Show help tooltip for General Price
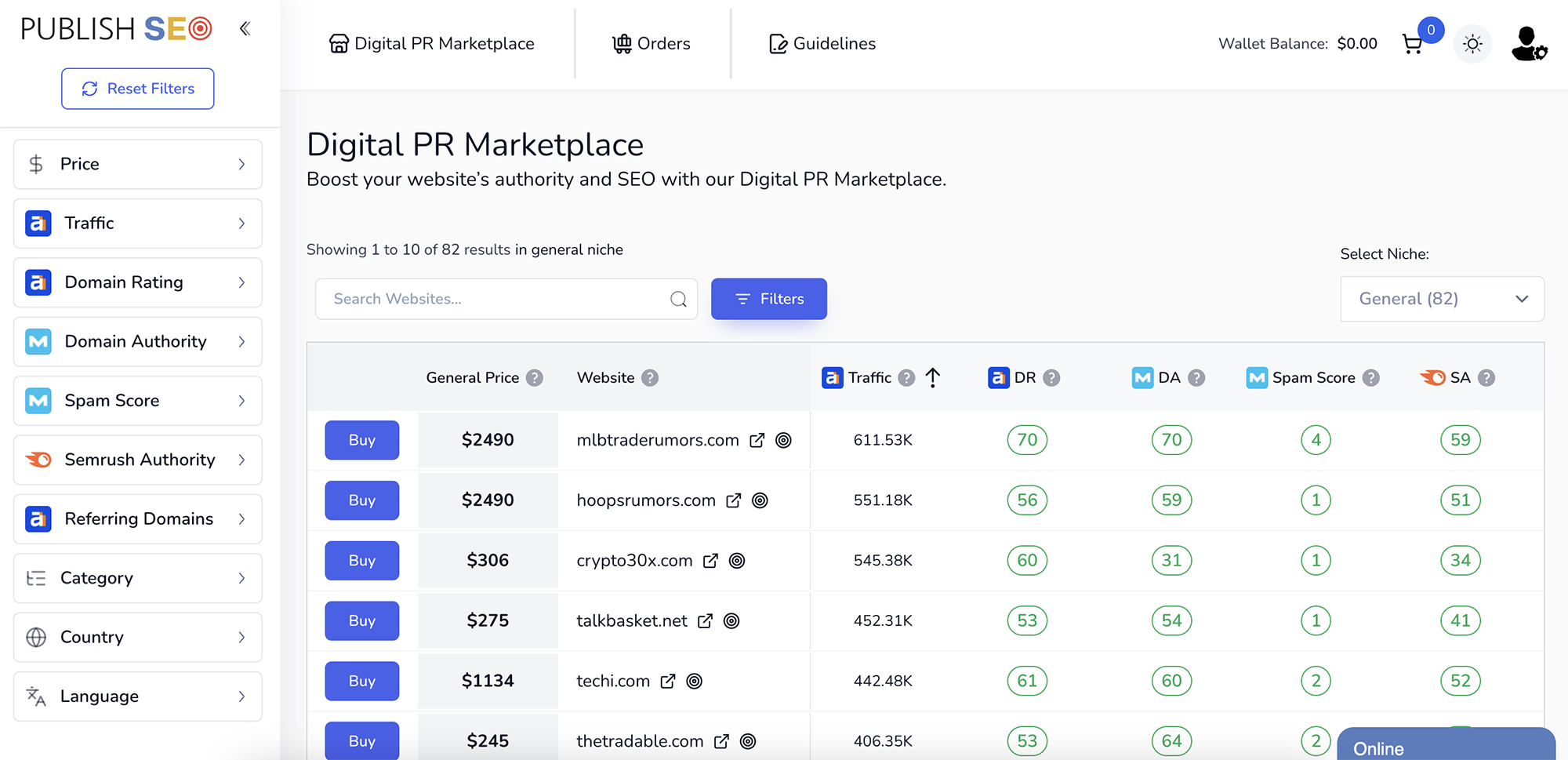The height and width of the screenshot is (760, 1568). 535,378
